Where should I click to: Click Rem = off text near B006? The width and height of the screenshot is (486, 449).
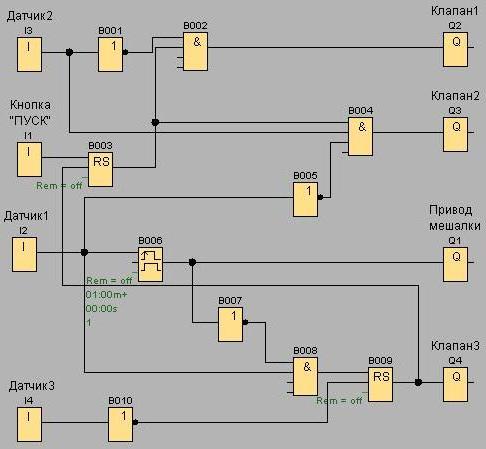pyautogui.click(x=109, y=281)
